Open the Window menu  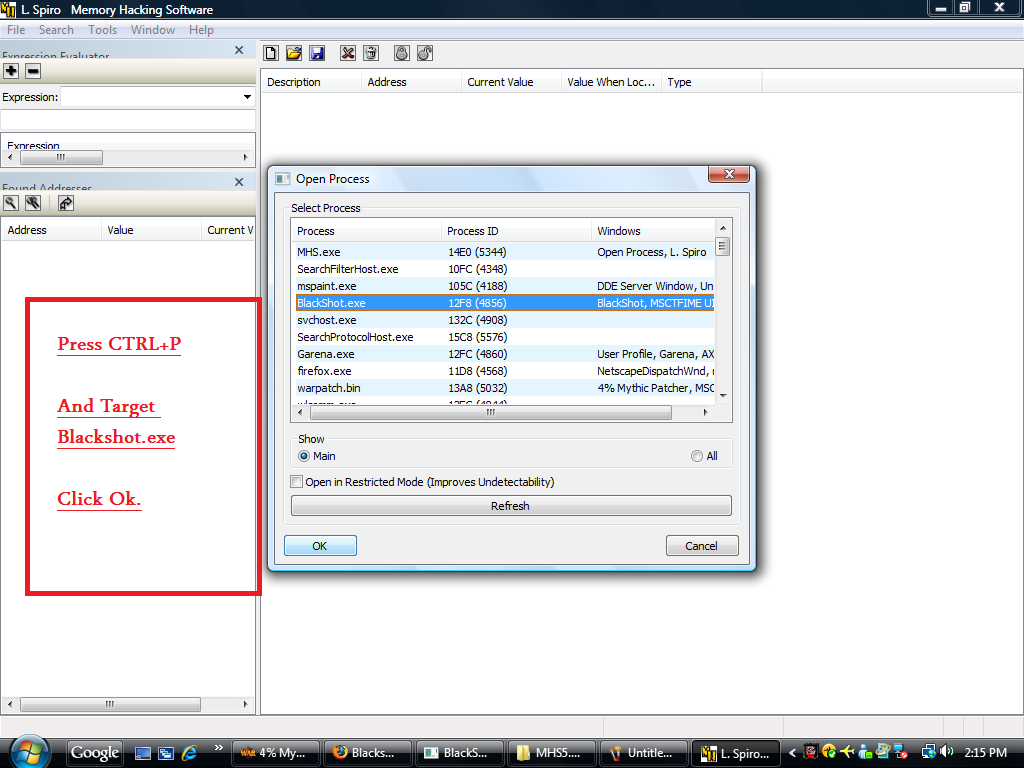click(153, 30)
